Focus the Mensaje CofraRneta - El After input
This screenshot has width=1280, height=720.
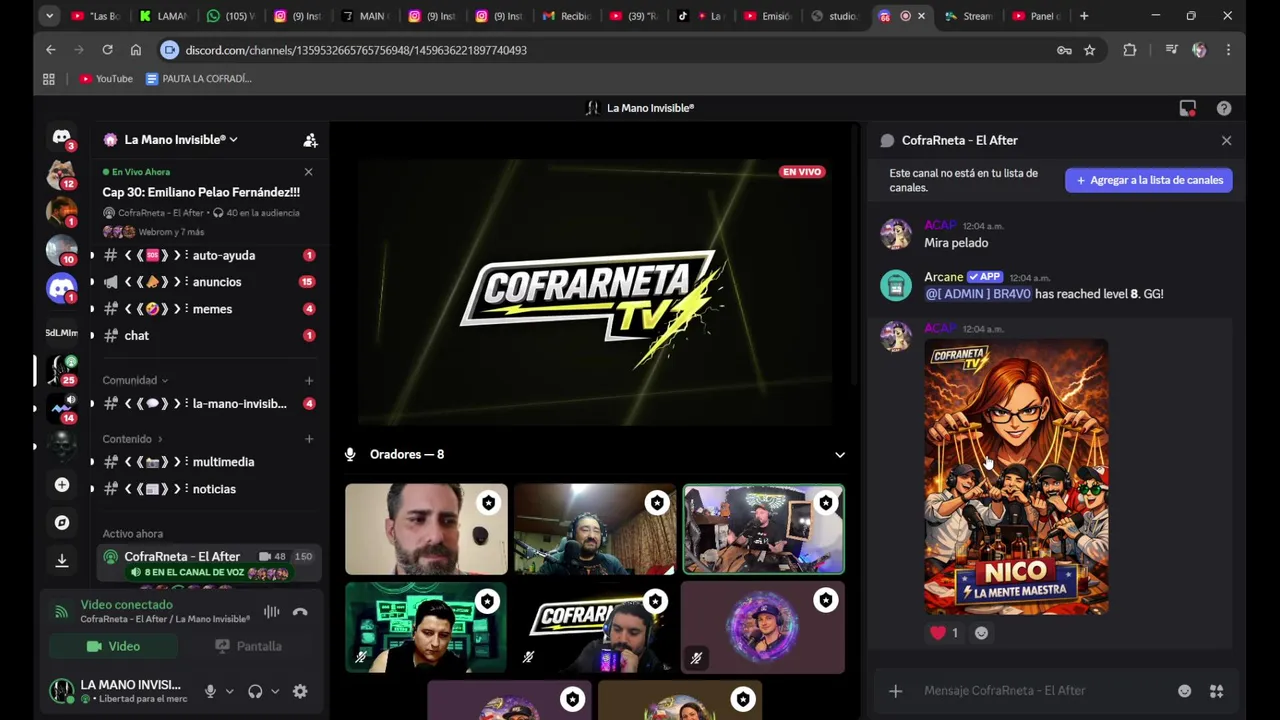point(1043,691)
